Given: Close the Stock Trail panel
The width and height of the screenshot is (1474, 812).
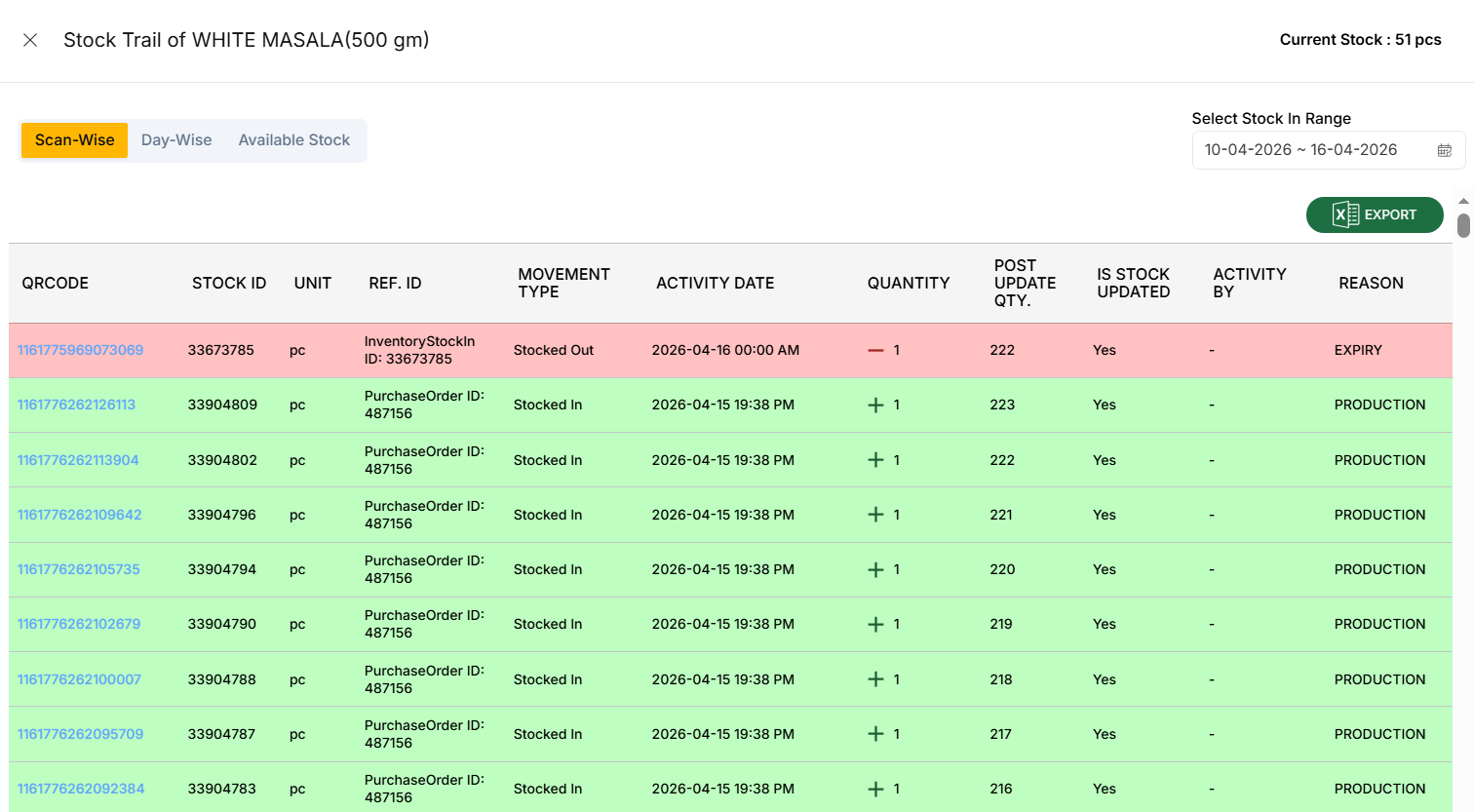Looking at the screenshot, I should [30, 40].
